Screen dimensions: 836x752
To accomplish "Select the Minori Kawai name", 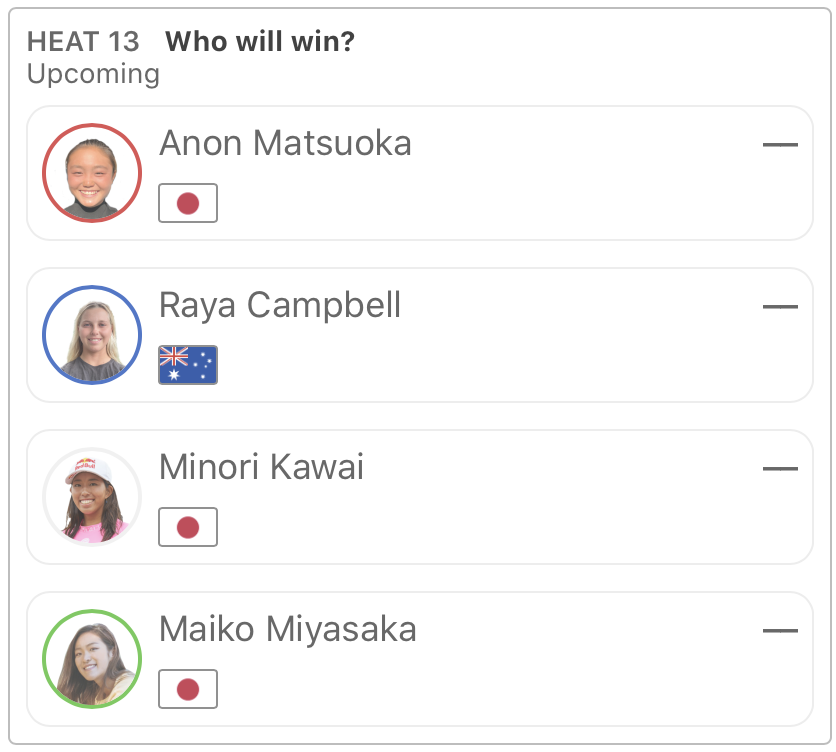I will [261, 467].
